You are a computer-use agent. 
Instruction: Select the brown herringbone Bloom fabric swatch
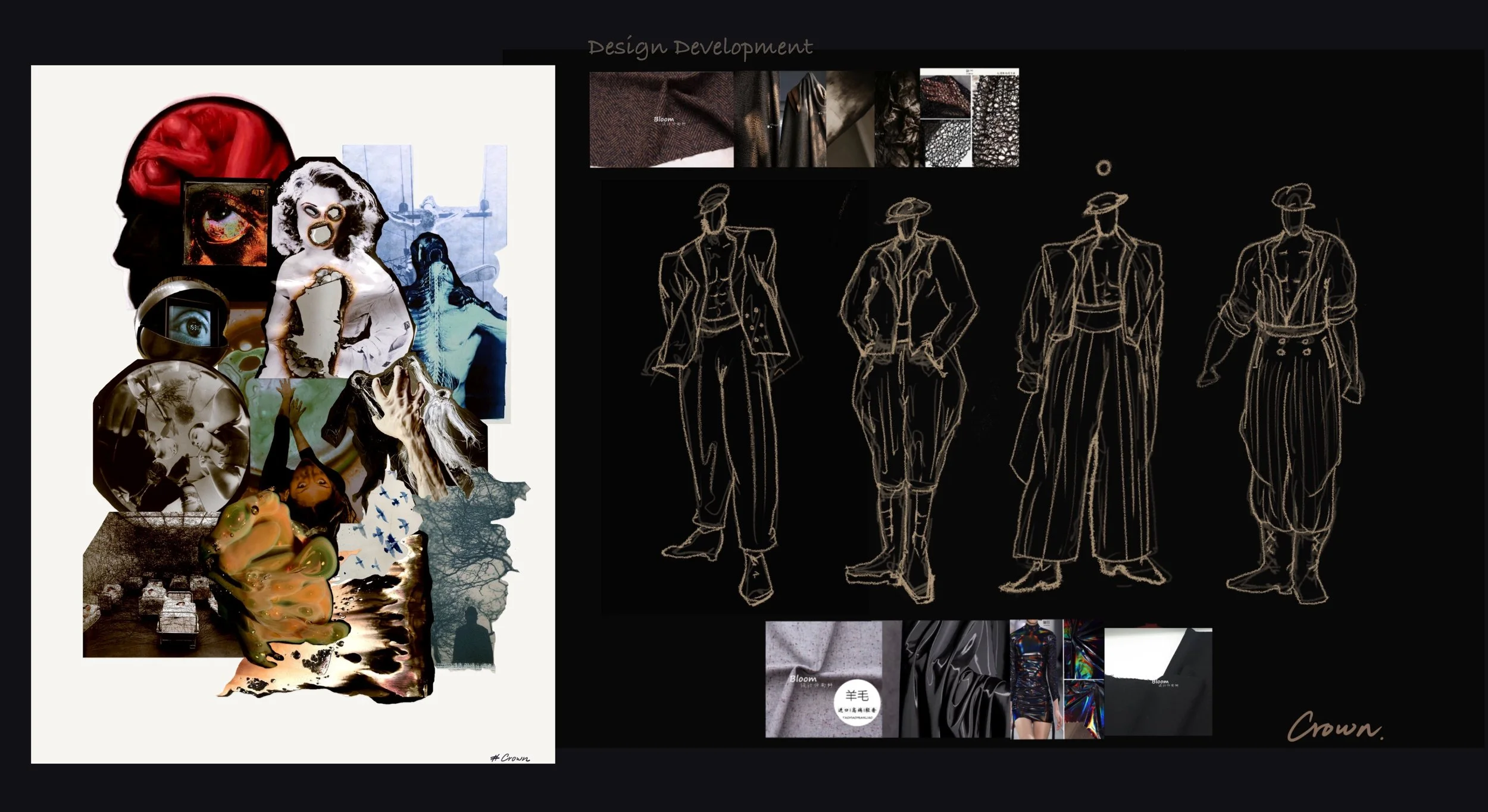pos(661,119)
